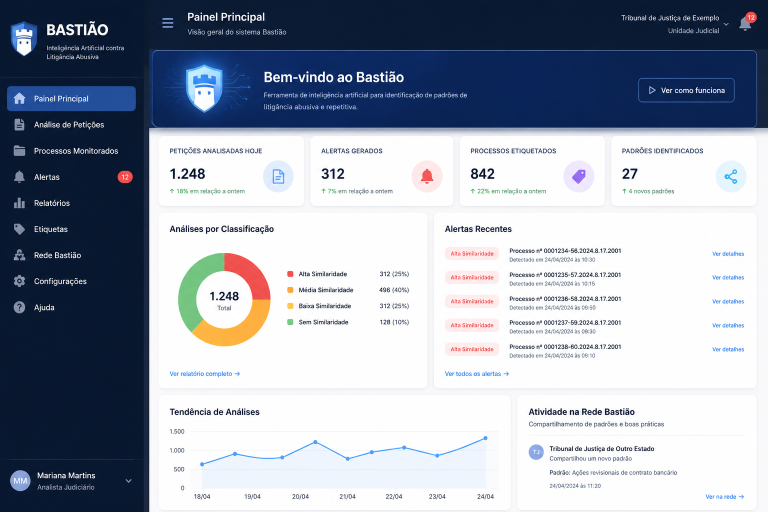Expand the Tribunal de Justiça unit dropdown
The width and height of the screenshot is (768, 512).
point(726,24)
